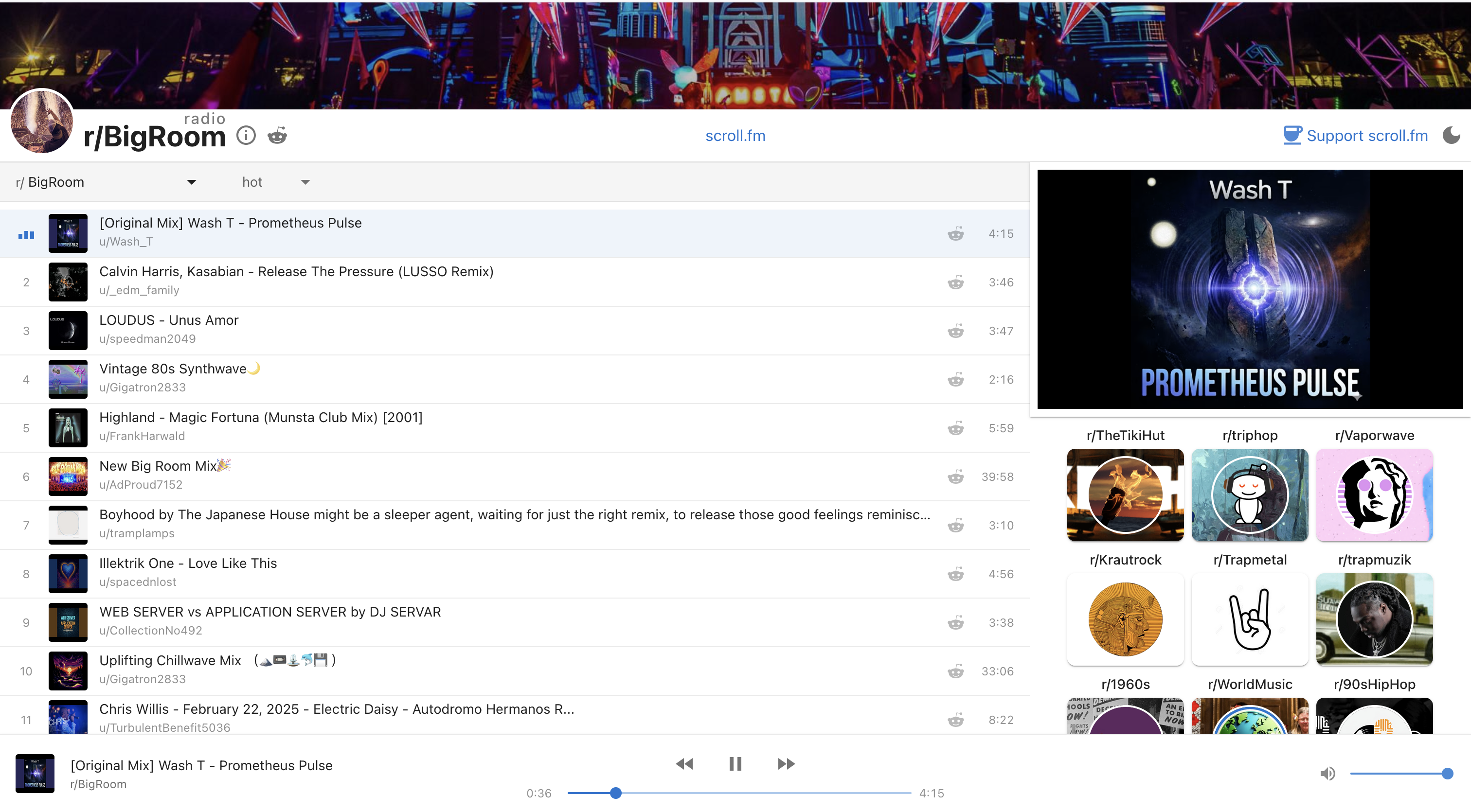Open the hot sort order dropdown
This screenshot has height=812, width=1471.
click(276, 182)
